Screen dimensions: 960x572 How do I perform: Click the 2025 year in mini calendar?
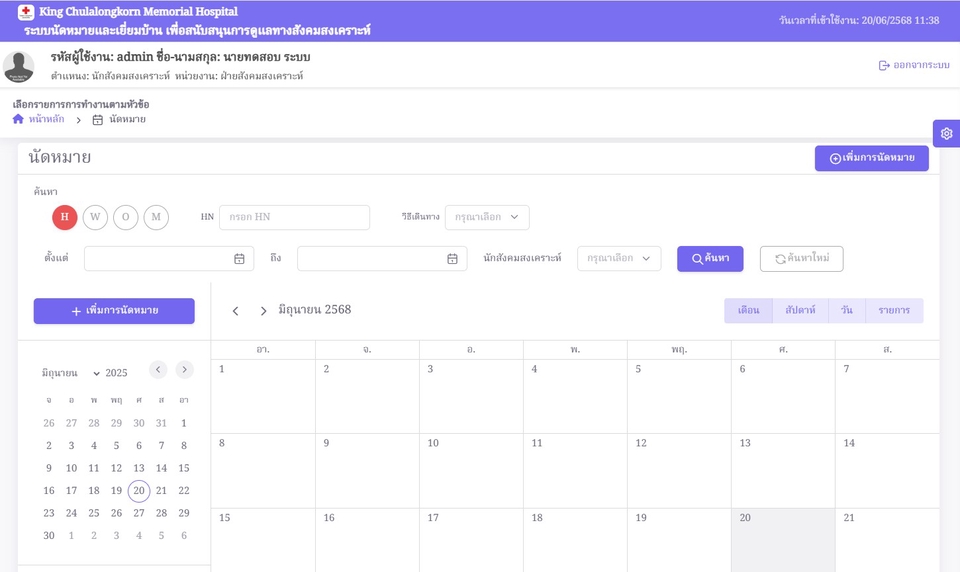pos(116,372)
